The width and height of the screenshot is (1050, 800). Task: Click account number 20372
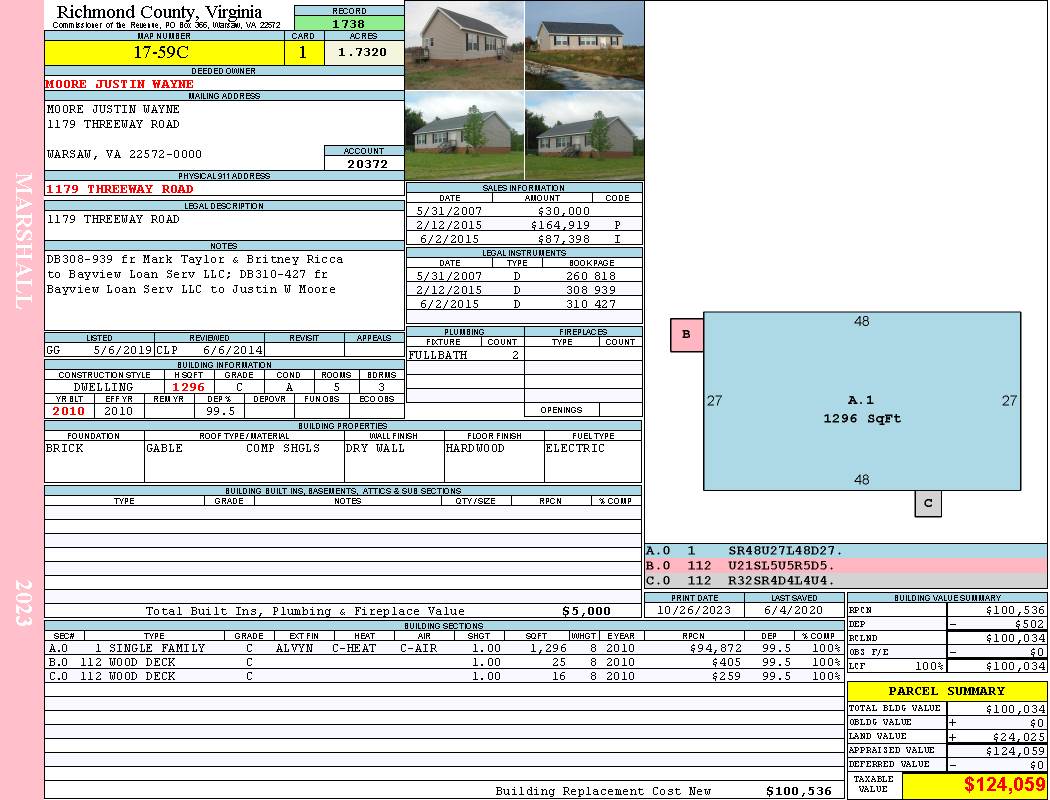(364, 163)
